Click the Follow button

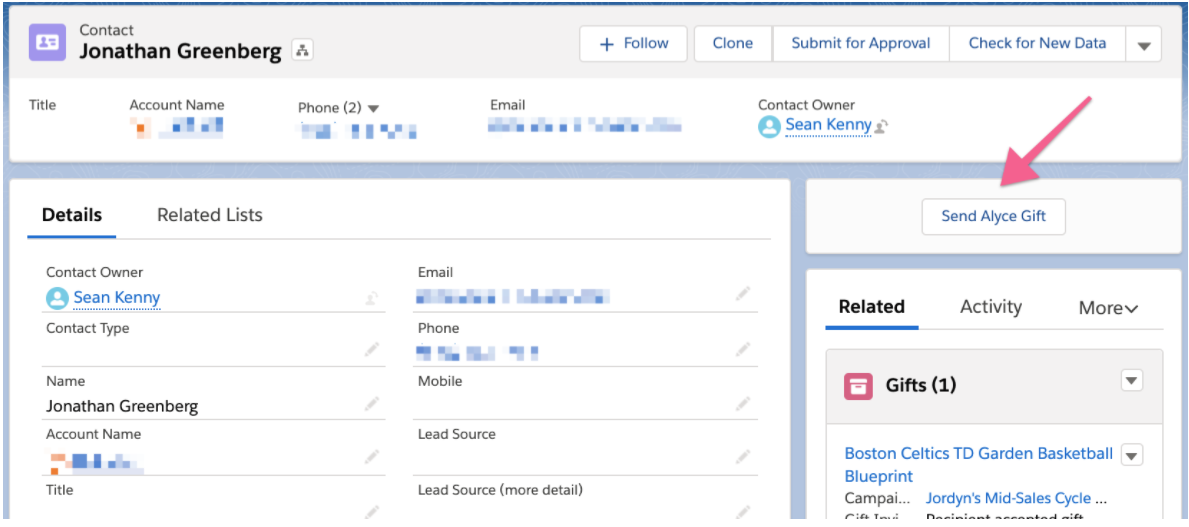tap(633, 43)
